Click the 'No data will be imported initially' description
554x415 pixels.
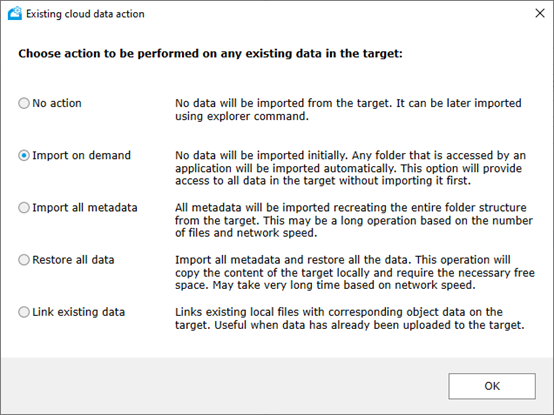coord(350,168)
